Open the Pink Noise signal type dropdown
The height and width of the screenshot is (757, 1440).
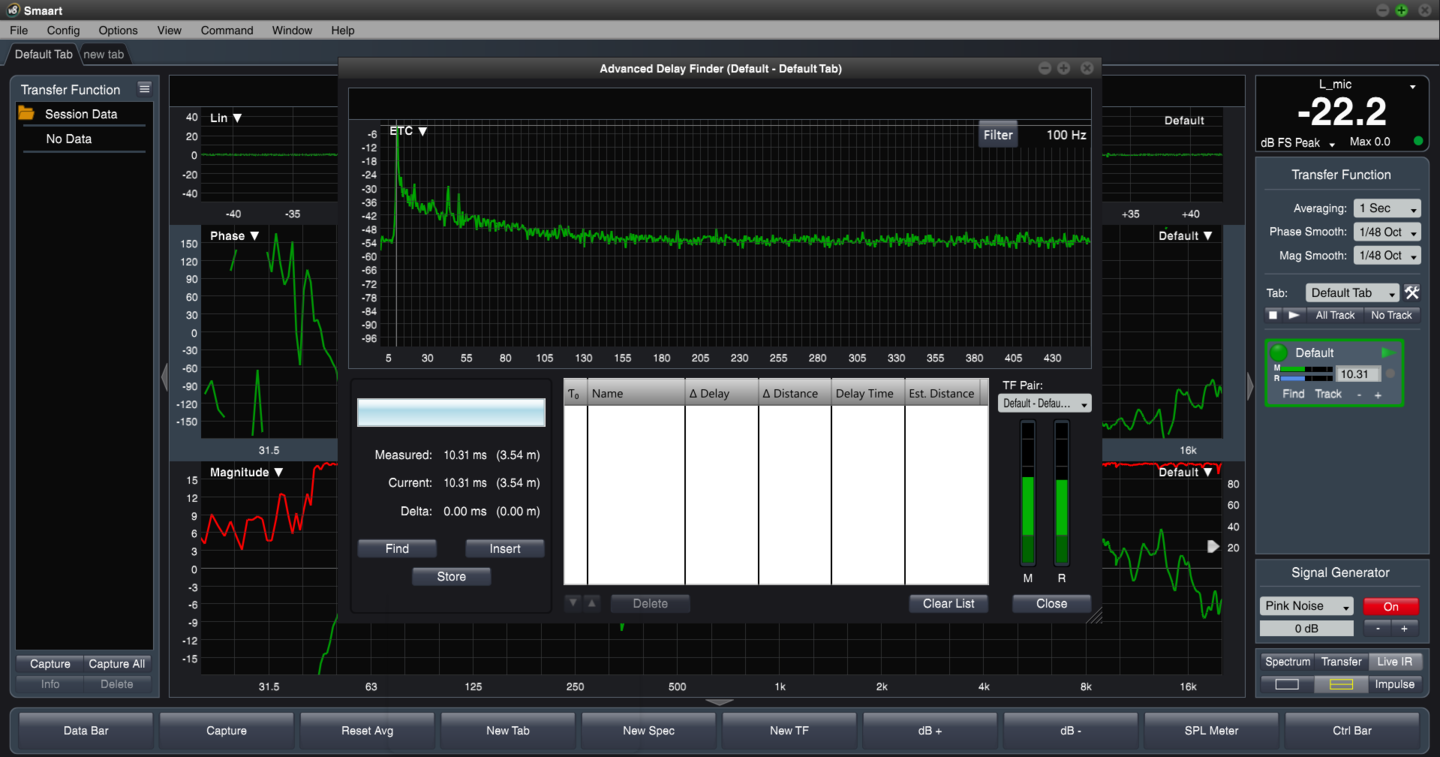[x=1306, y=606]
